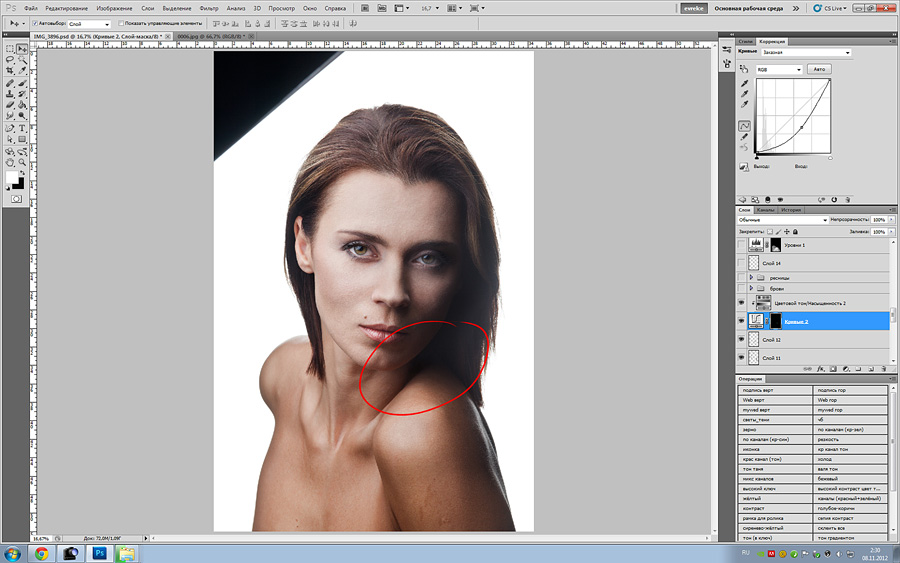Run the зерно action button
The image size is (900, 563).
pyautogui.click(x=775, y=429)
